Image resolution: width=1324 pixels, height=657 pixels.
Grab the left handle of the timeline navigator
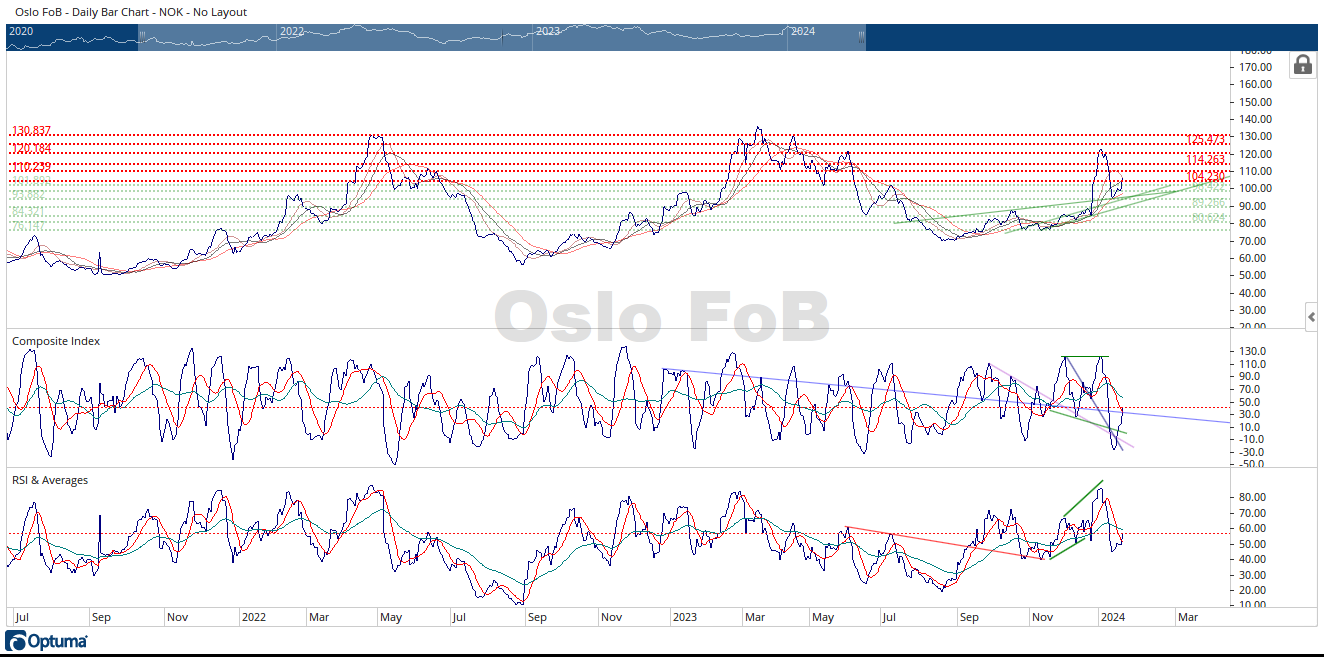(x=142, y=36)
